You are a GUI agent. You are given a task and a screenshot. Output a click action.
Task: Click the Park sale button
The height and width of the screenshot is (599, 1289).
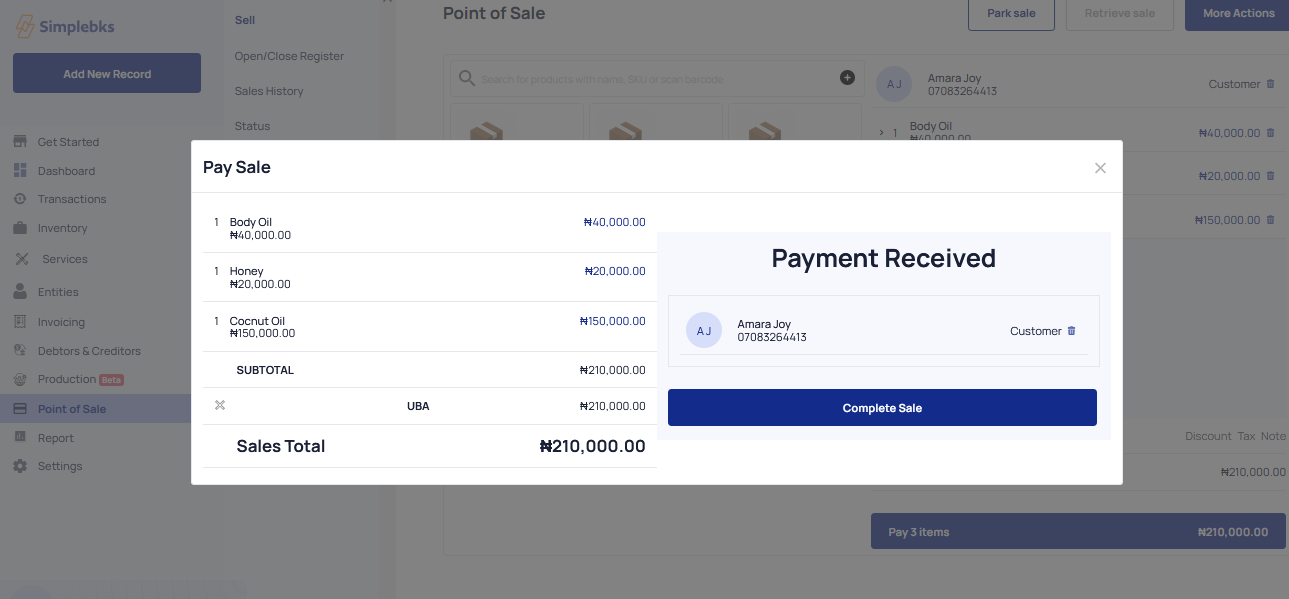click(x=1011, y=14)
